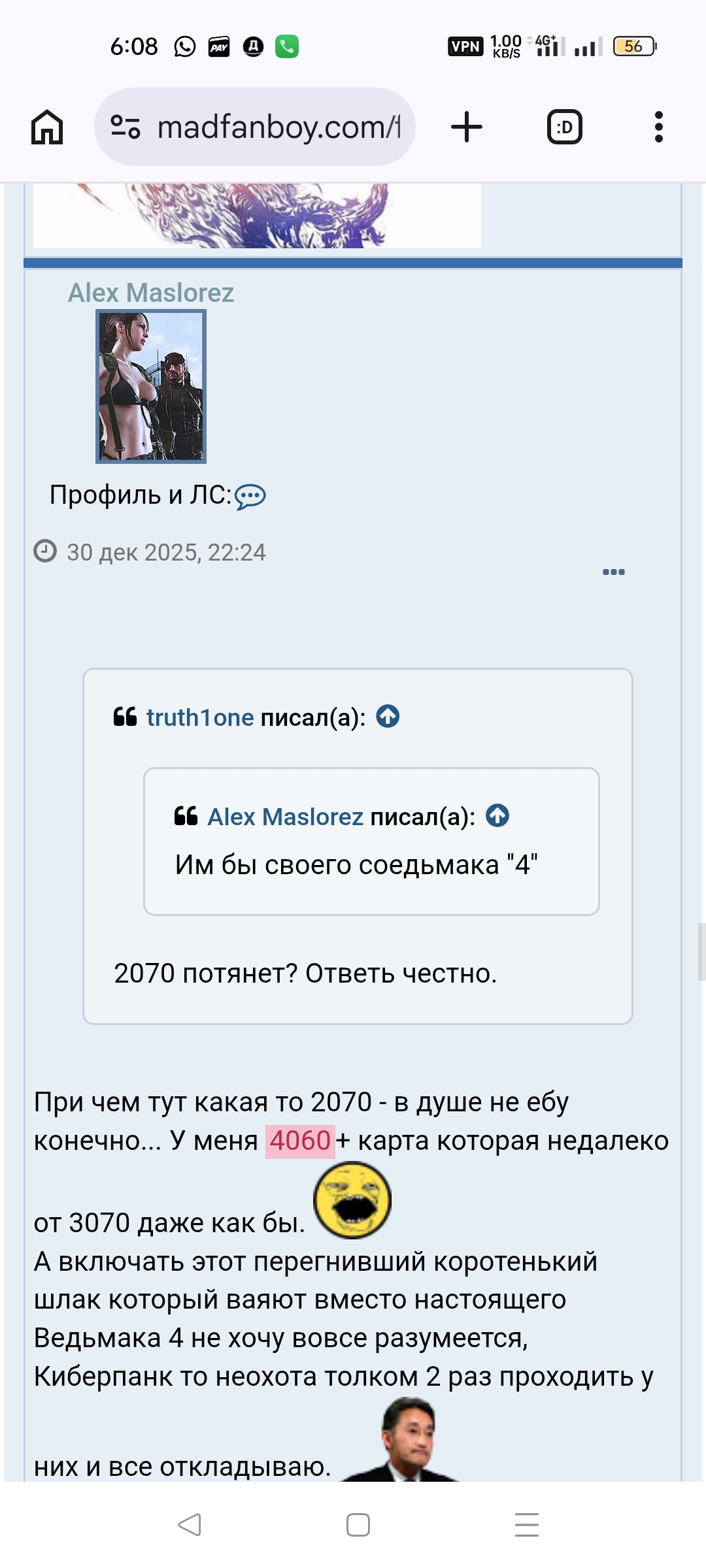This screenshot has height=1568, width=706.
Task: Expand post actions three-dot menu
Action: (613, 572)
